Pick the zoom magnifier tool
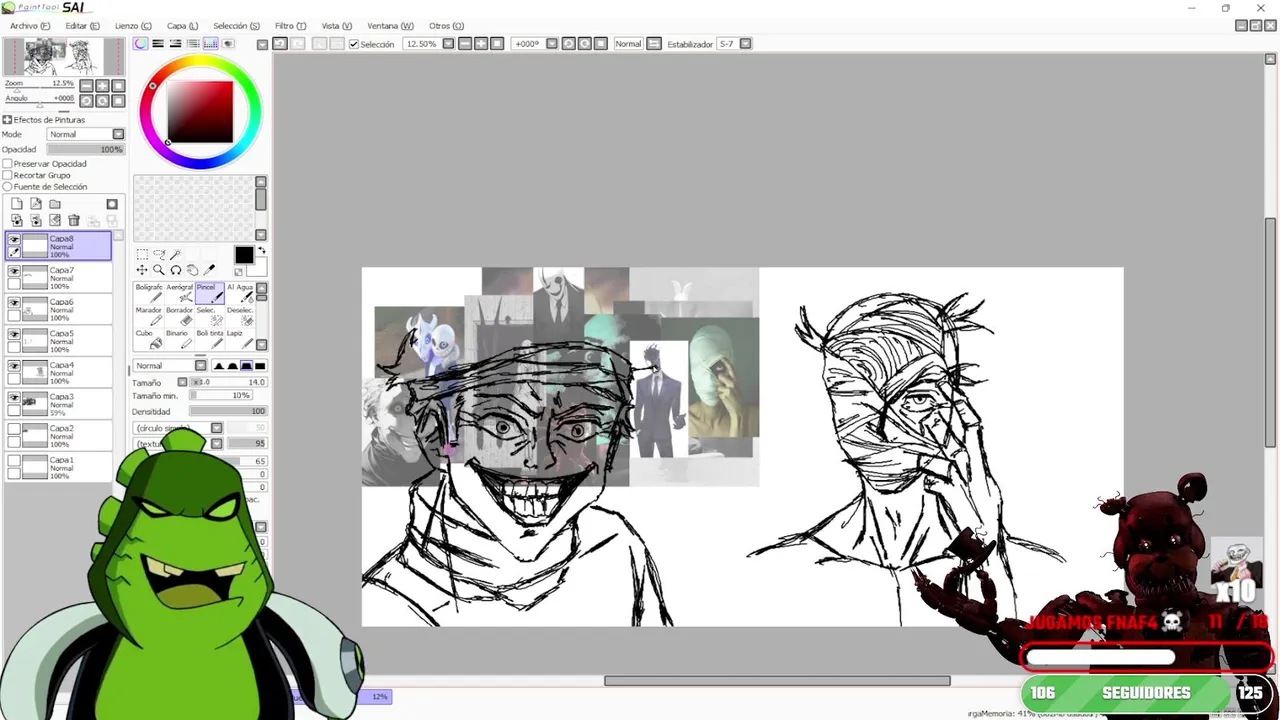The width and height of the screenshot is (1280, 720). point(159,270)
